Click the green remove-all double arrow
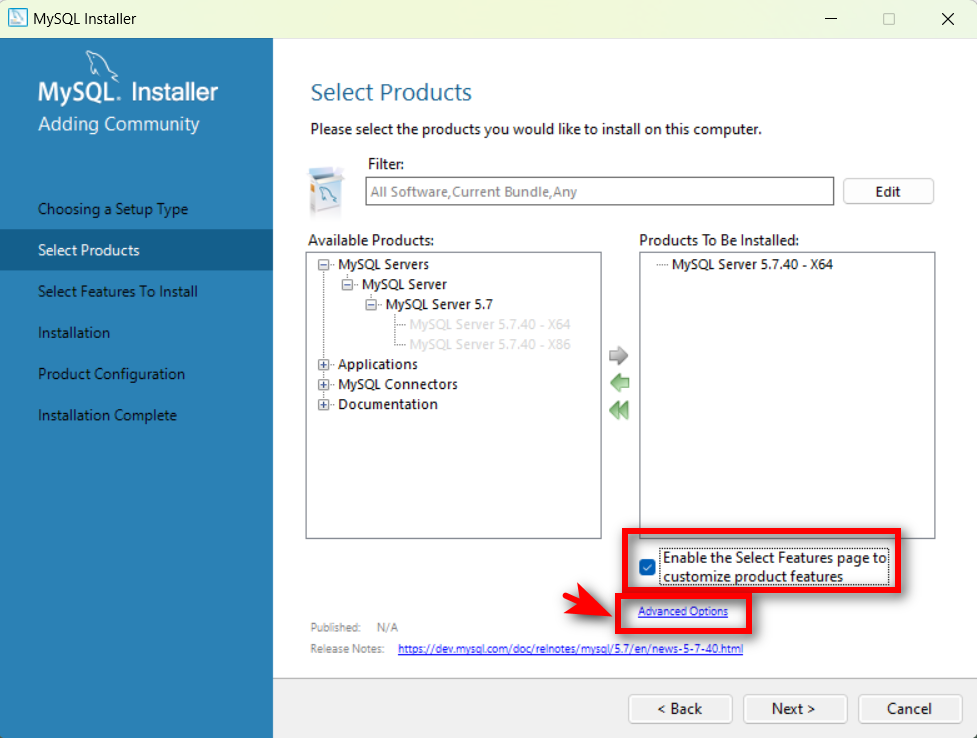Screen dimensions: 977x738 [x=619, y=410]
